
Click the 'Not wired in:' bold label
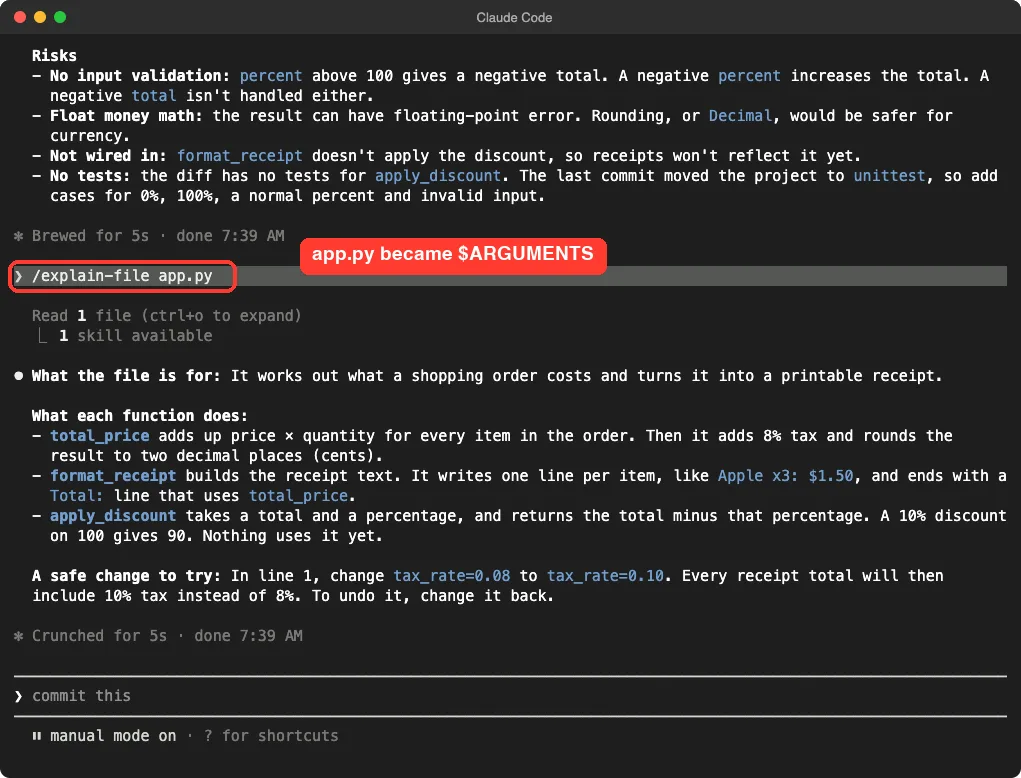(x=108, y=156)
